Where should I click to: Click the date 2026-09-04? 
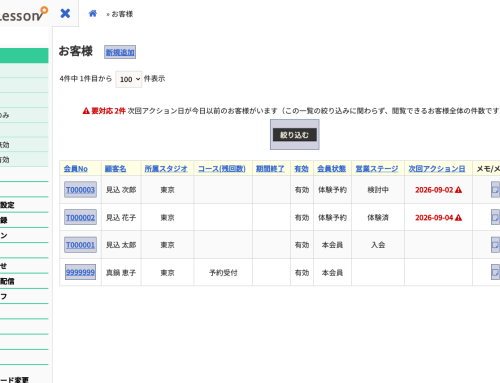[434, 217]
